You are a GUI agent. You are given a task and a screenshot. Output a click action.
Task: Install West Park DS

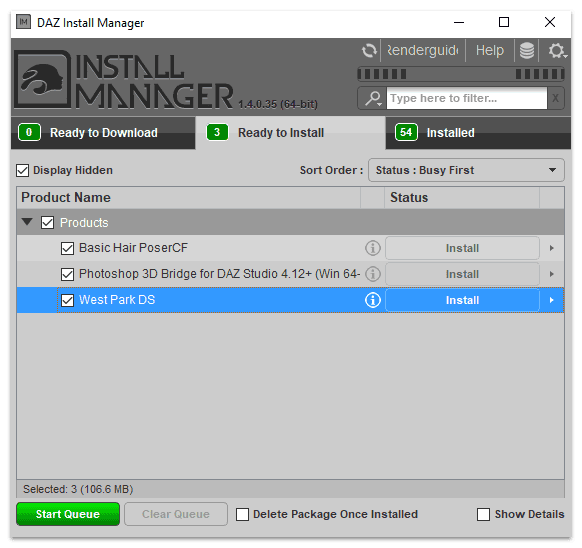462,300
